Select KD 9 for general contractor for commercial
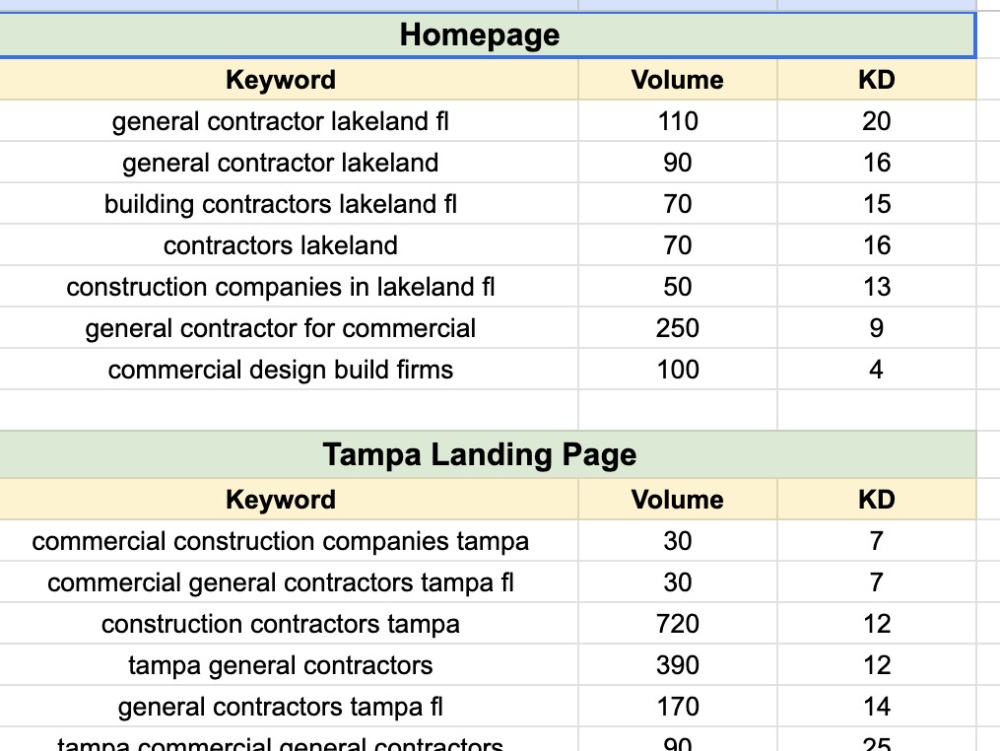This screenshot has width=1000, height=751. pos(876,328)
